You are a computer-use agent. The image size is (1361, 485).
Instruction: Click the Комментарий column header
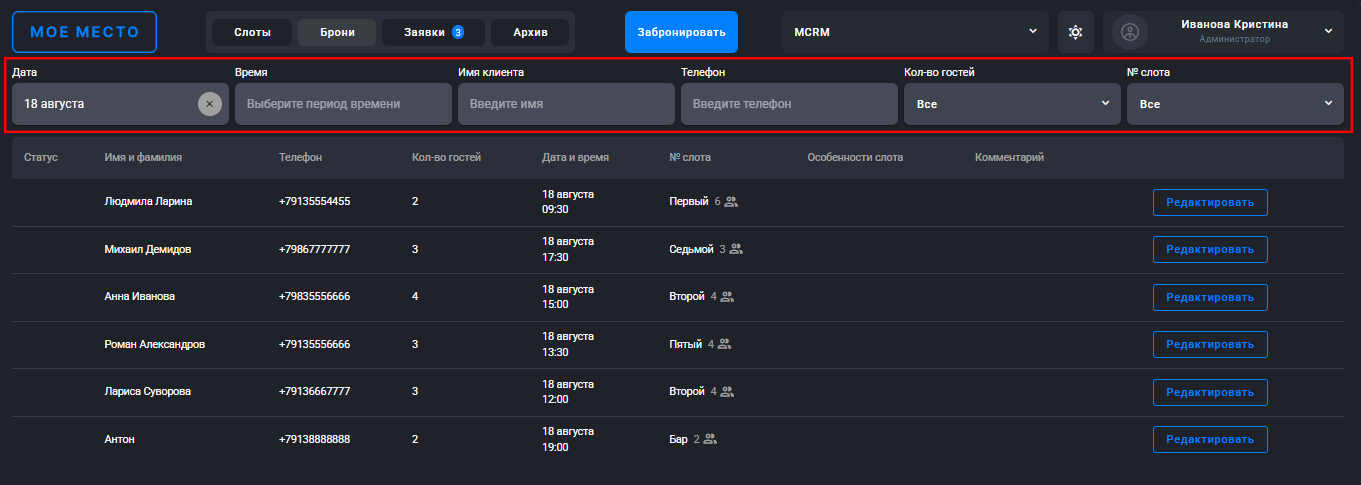tap(1009, 158)
